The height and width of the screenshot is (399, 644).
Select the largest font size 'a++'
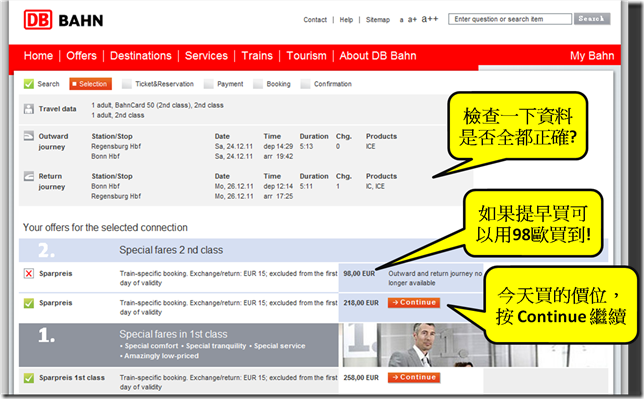click(x=430, y=19)
